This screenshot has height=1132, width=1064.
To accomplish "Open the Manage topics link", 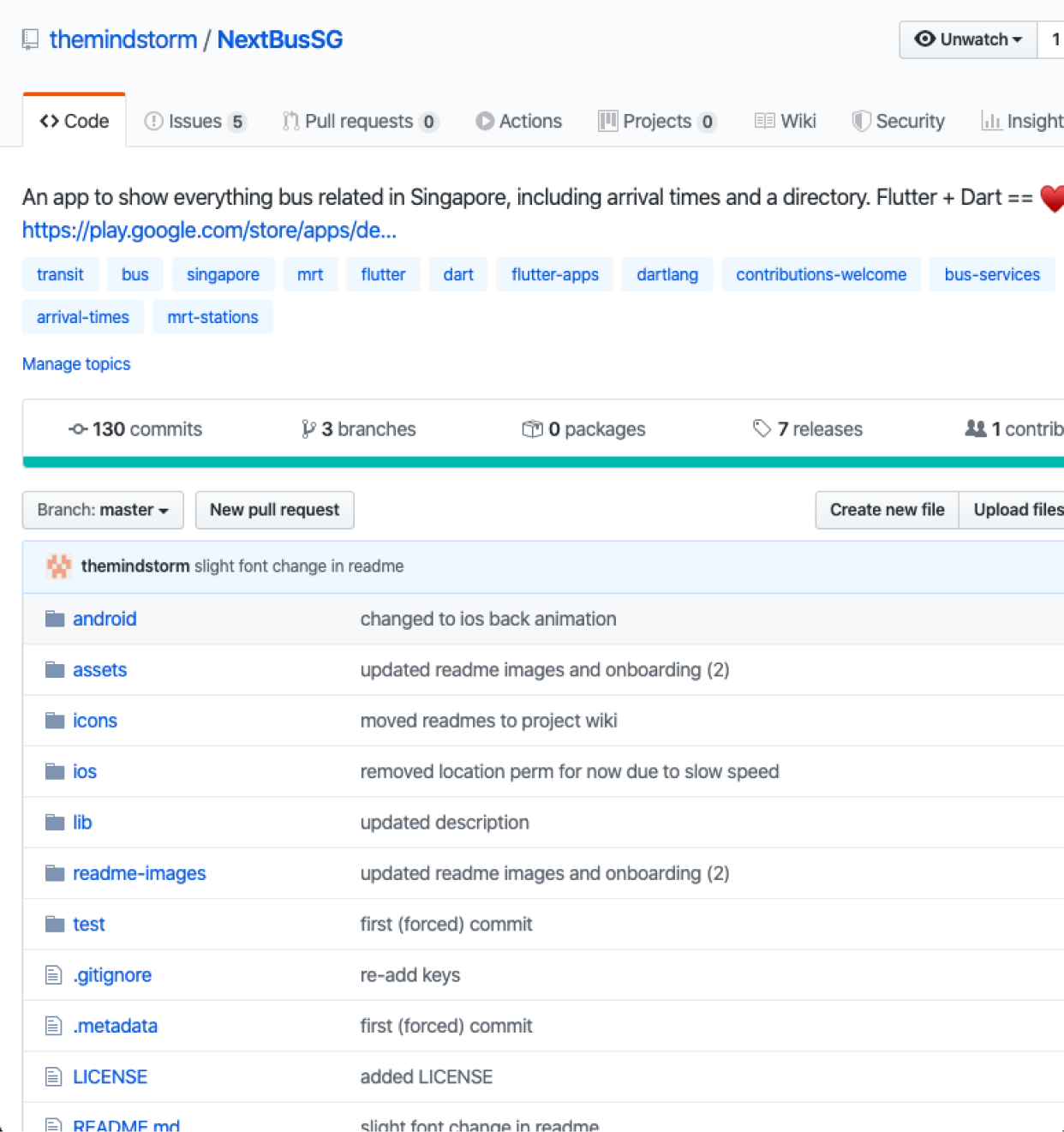I will 76,364.
